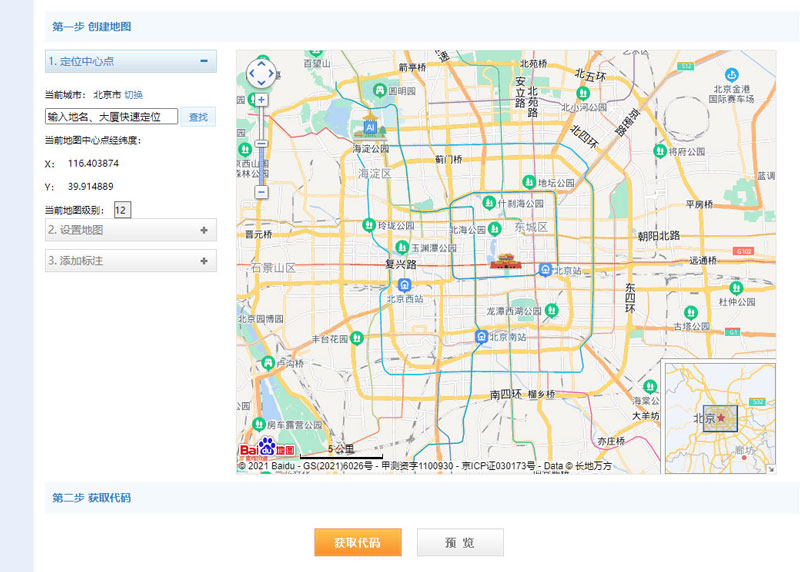Expand the 3. 添加标注 section
The image size is (800, 572).
pos(131,261)
